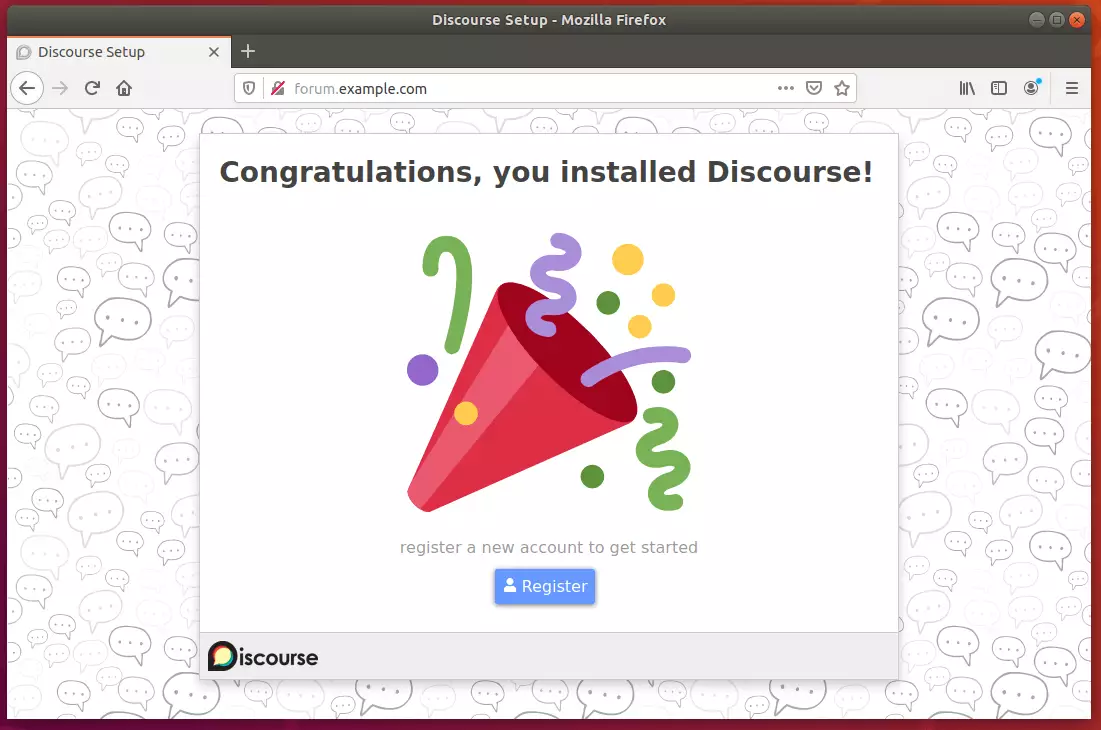Bookmark this page with the star

(842, 88)
